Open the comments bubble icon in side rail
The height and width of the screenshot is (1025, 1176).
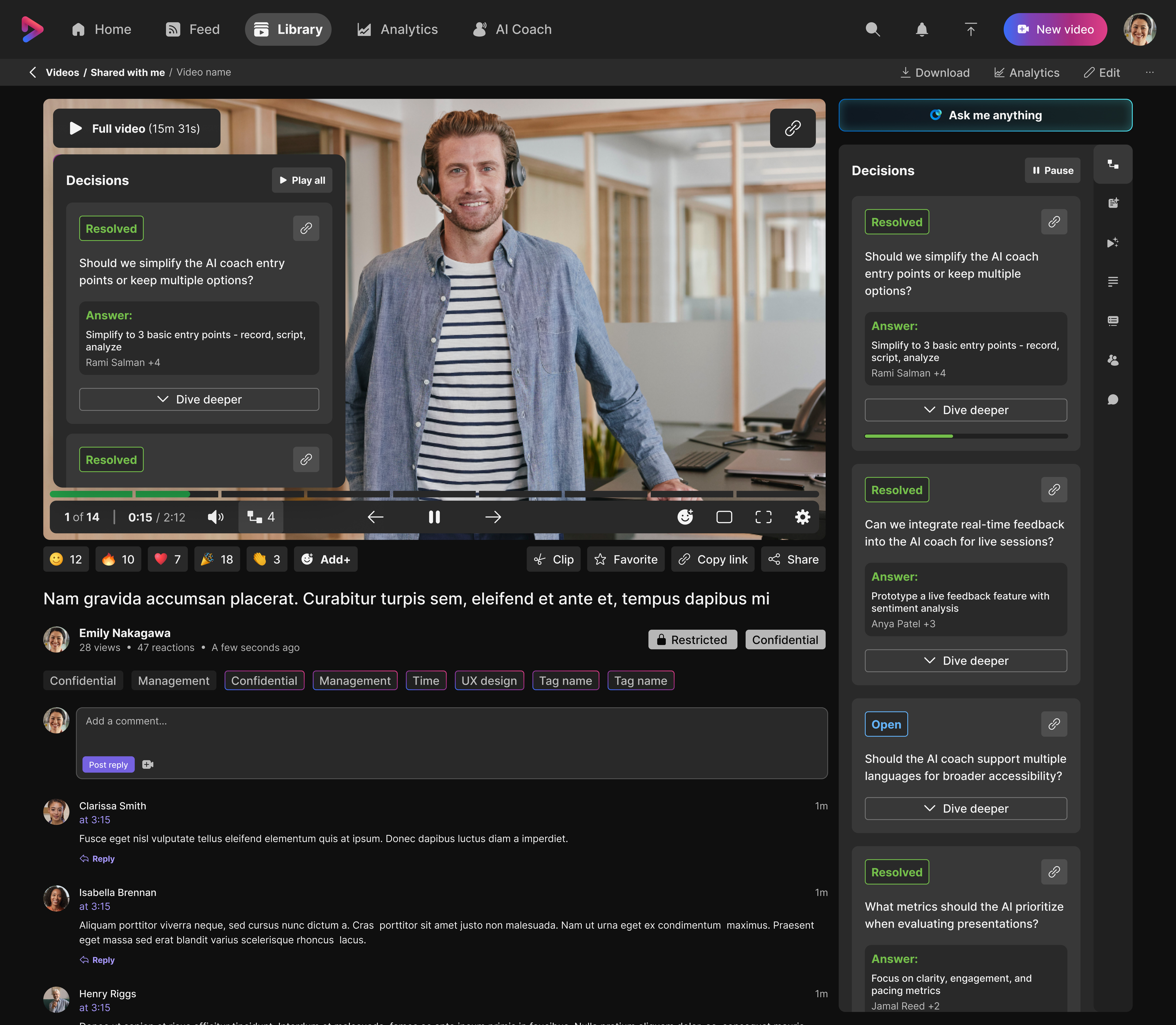coord(1113,399)
